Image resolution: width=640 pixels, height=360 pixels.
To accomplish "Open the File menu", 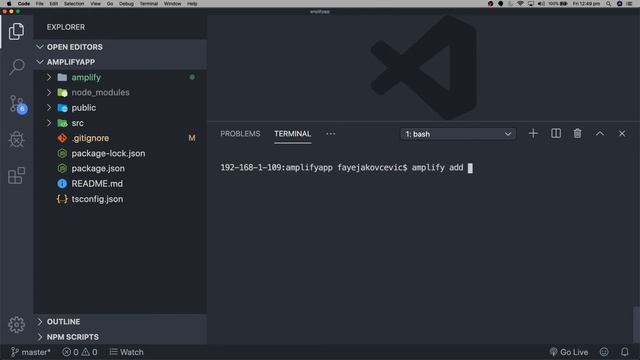I will [x=40, y=4].
